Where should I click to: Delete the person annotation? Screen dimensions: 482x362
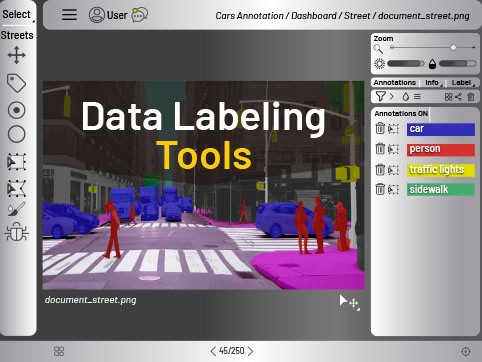coord(380,149)
